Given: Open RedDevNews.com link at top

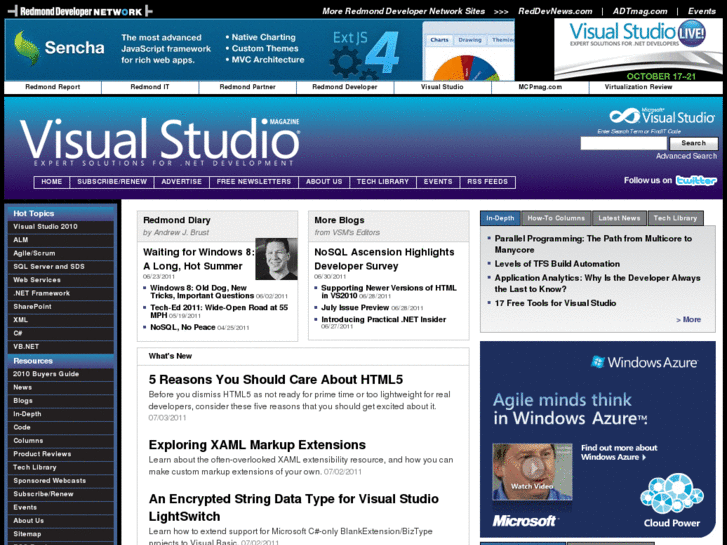Looking at the screenshot, I should pos(555,11).
